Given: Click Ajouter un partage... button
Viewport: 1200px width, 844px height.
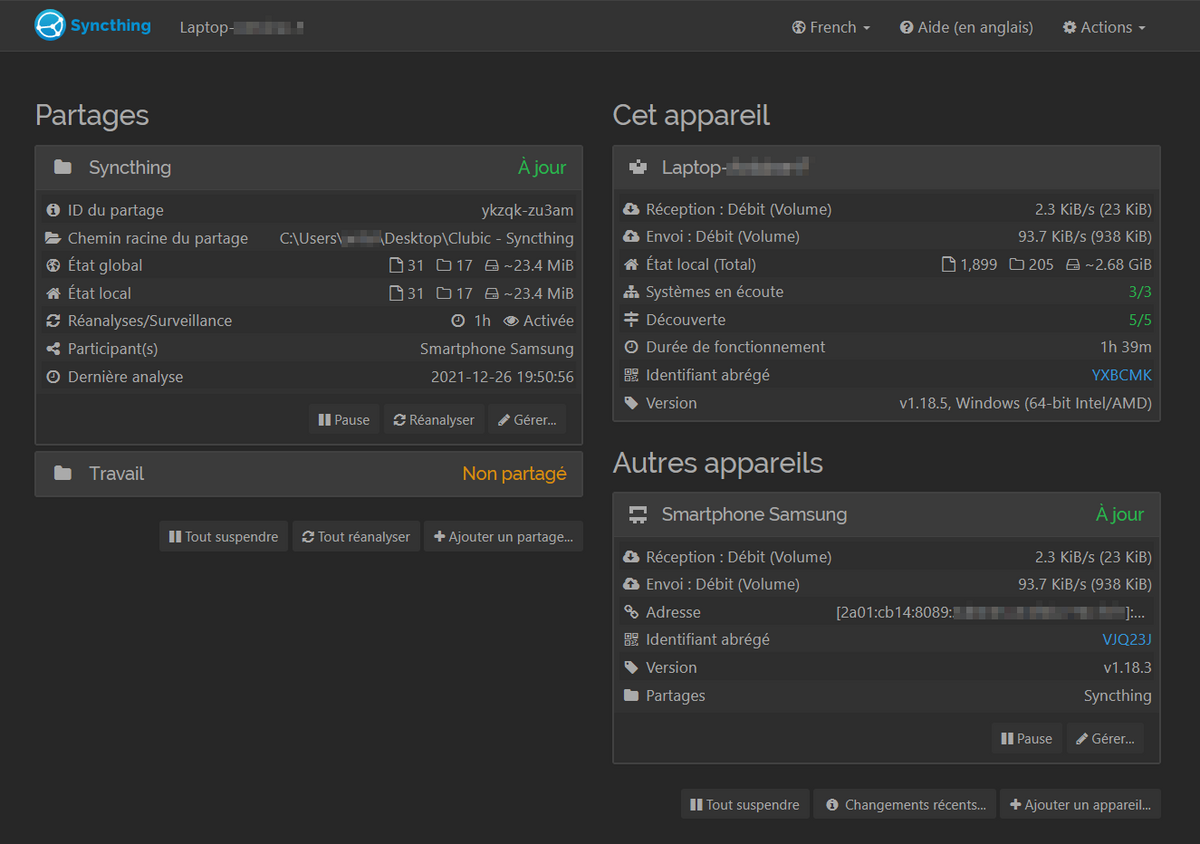Looking at the screenshot, I should click(x=503, y=537).
